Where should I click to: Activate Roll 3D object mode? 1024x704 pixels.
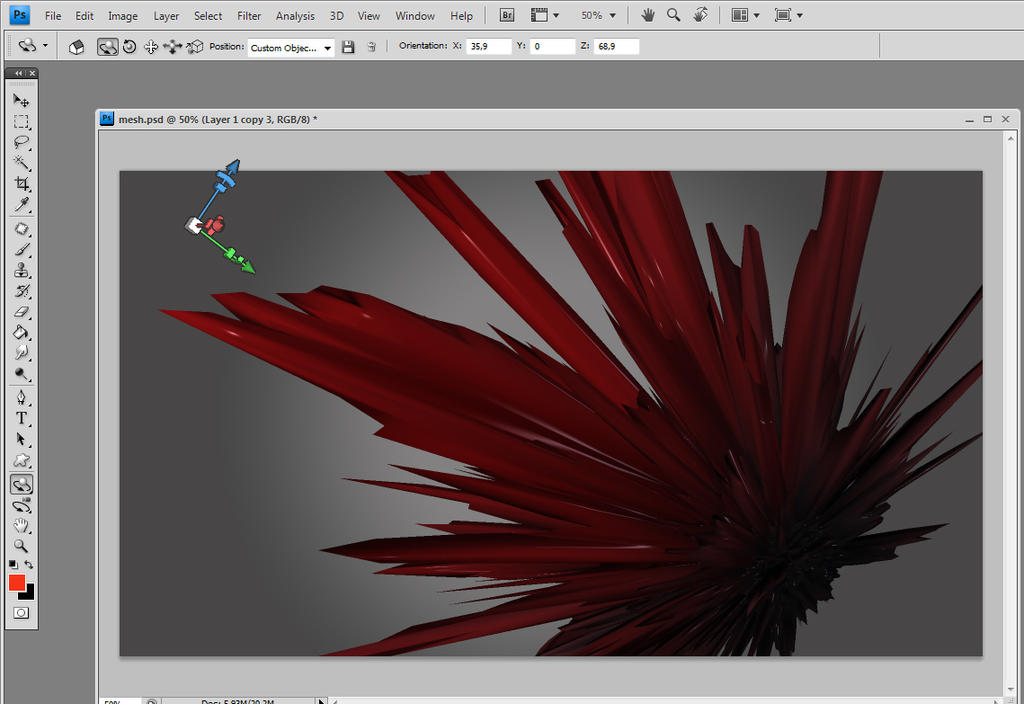pos(129,47)
